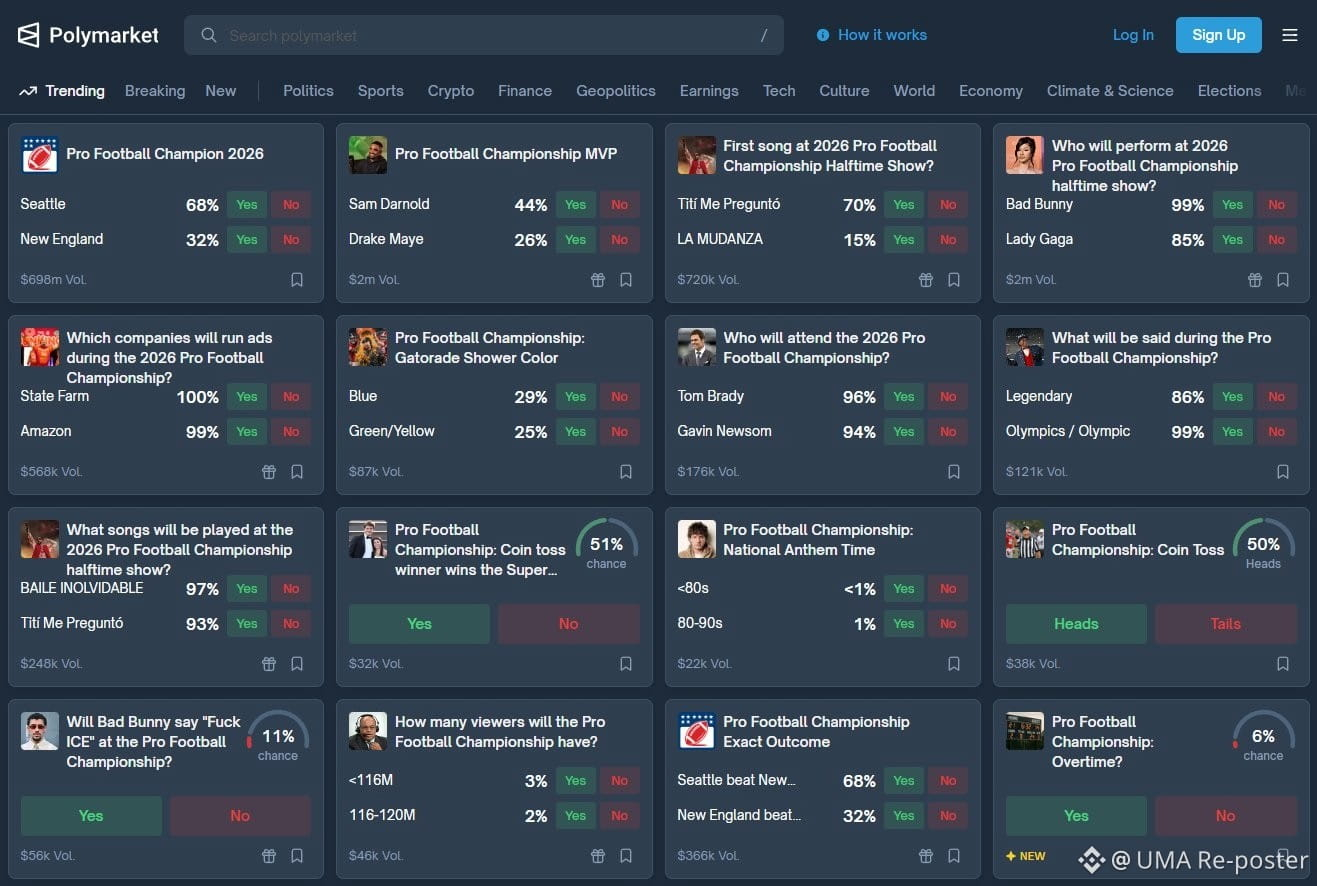
Task: Buy Yes on Bad Bunny halftime performance
Action: pos(1233,205)
